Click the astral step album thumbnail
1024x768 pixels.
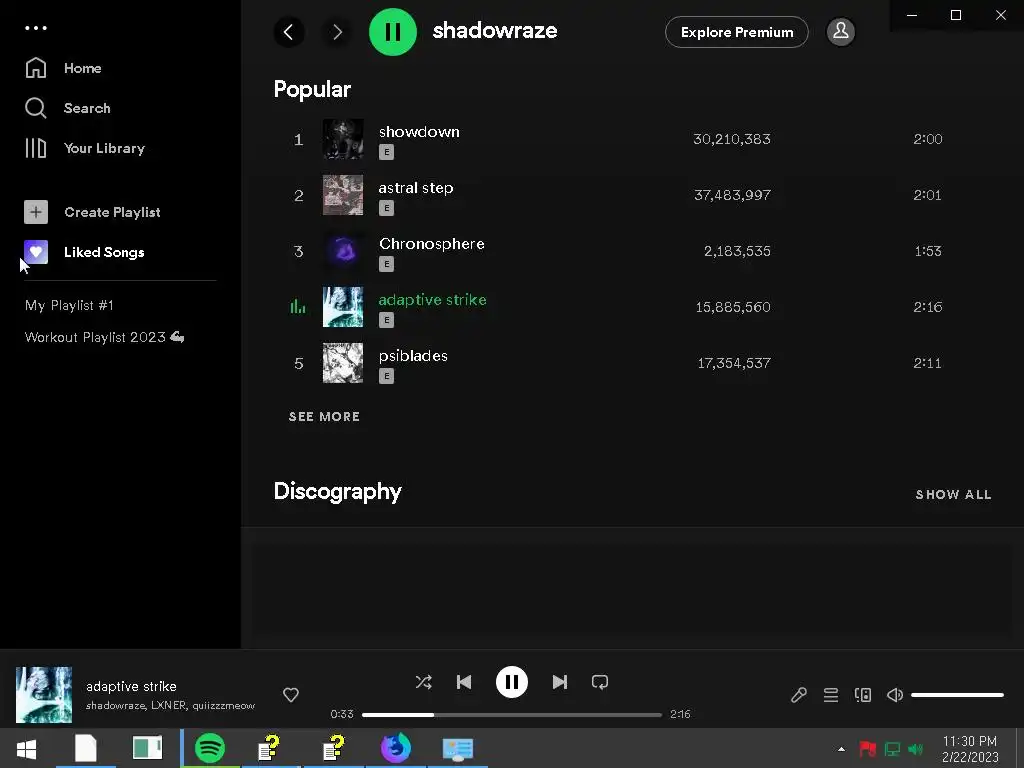343,195
